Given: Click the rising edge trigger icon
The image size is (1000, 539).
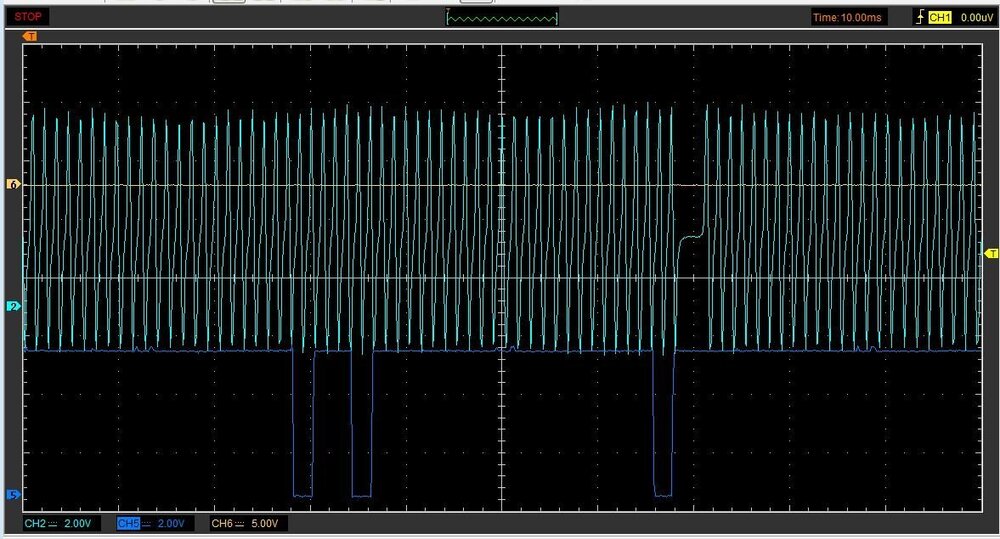Looking at the screenshot, I should (921, 18).
